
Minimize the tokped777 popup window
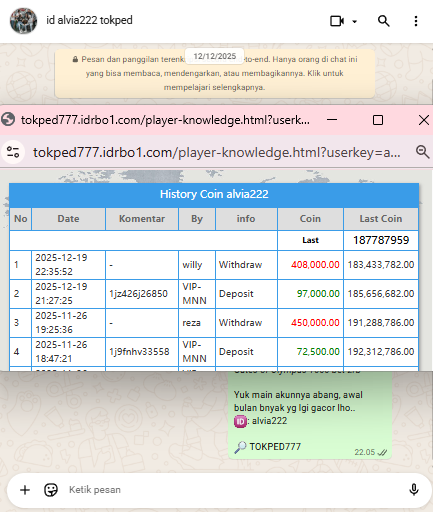coord(332,120)
